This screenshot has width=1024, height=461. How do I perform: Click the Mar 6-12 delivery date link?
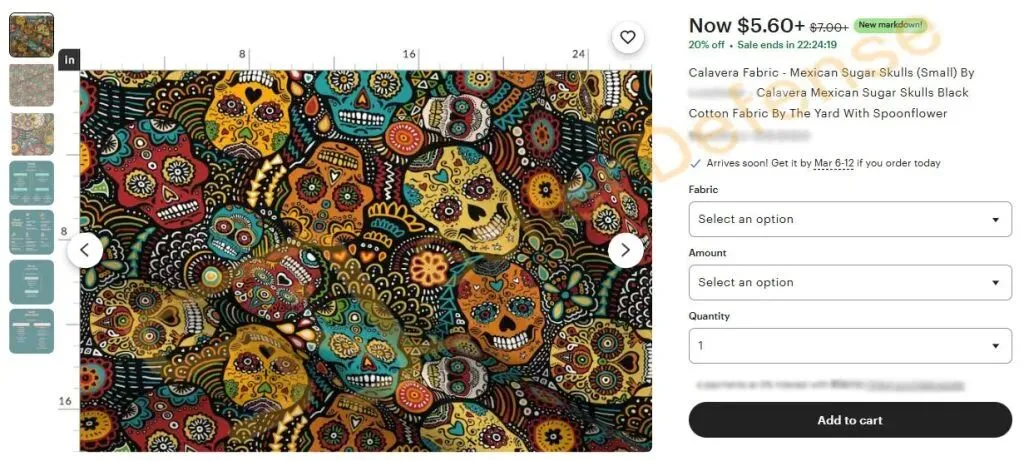(833, 163)
